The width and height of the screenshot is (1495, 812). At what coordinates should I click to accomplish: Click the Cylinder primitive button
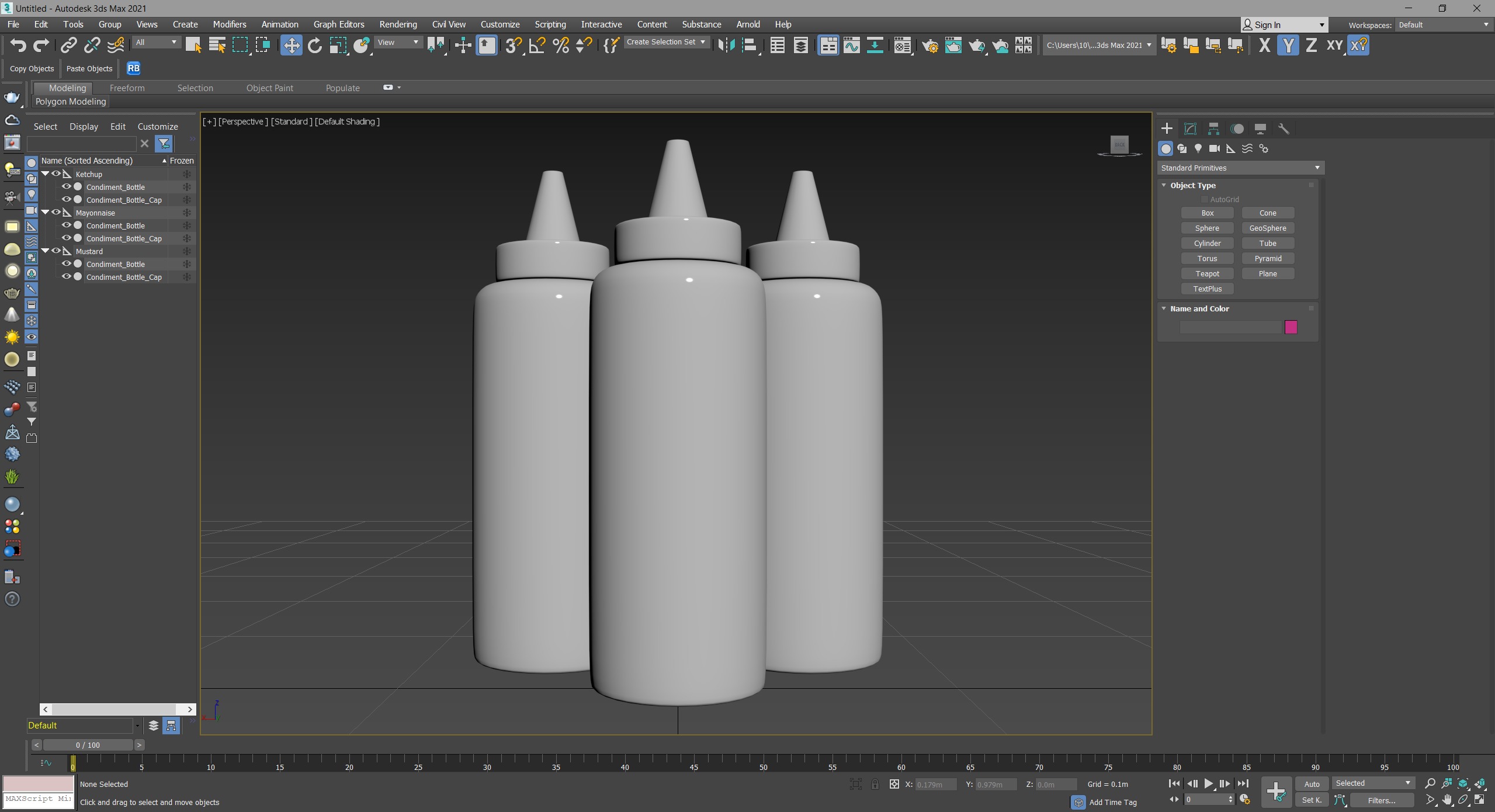[1207, 243]
